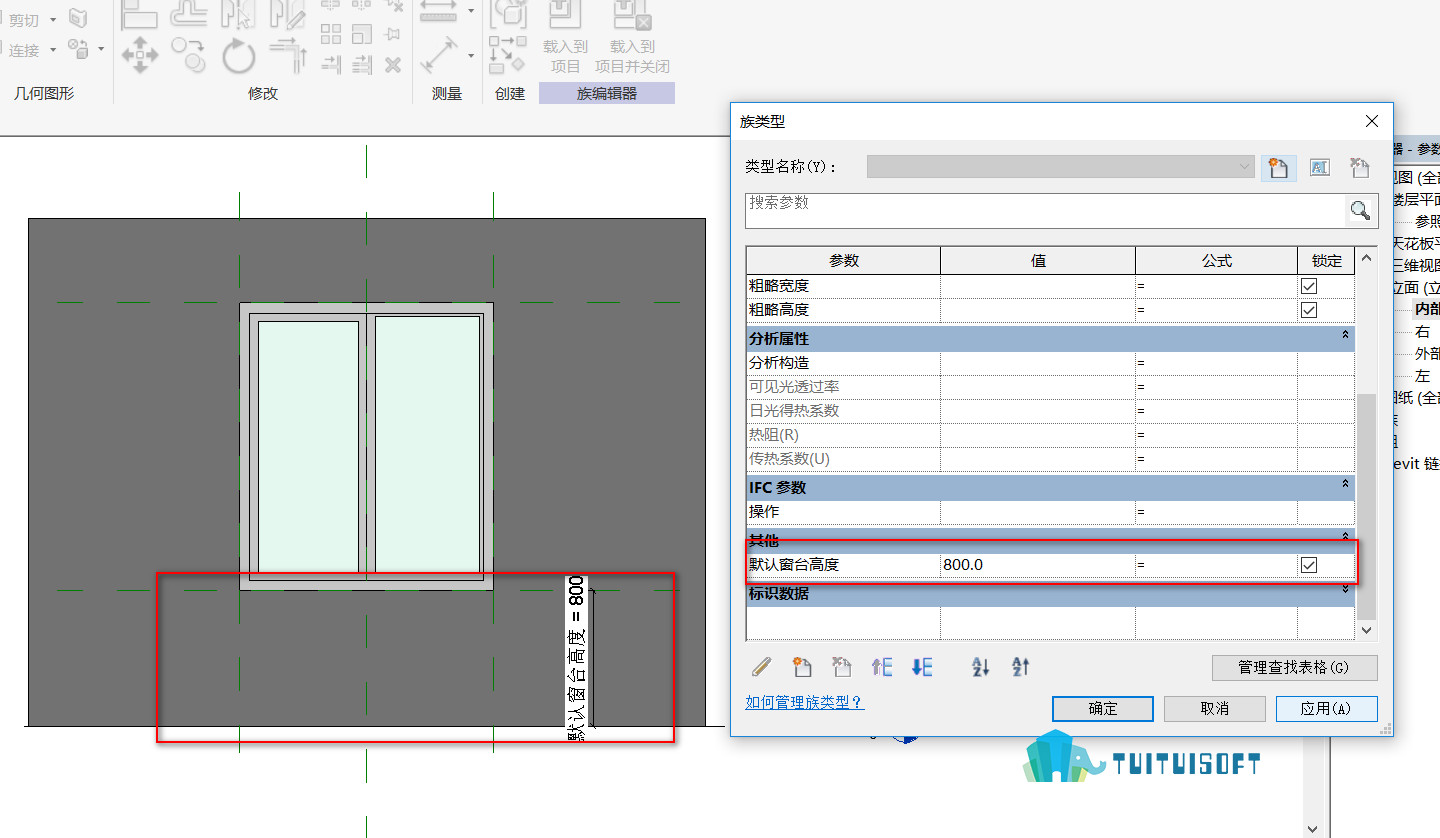Click the 搜索参数 search field

[1045, 210]
